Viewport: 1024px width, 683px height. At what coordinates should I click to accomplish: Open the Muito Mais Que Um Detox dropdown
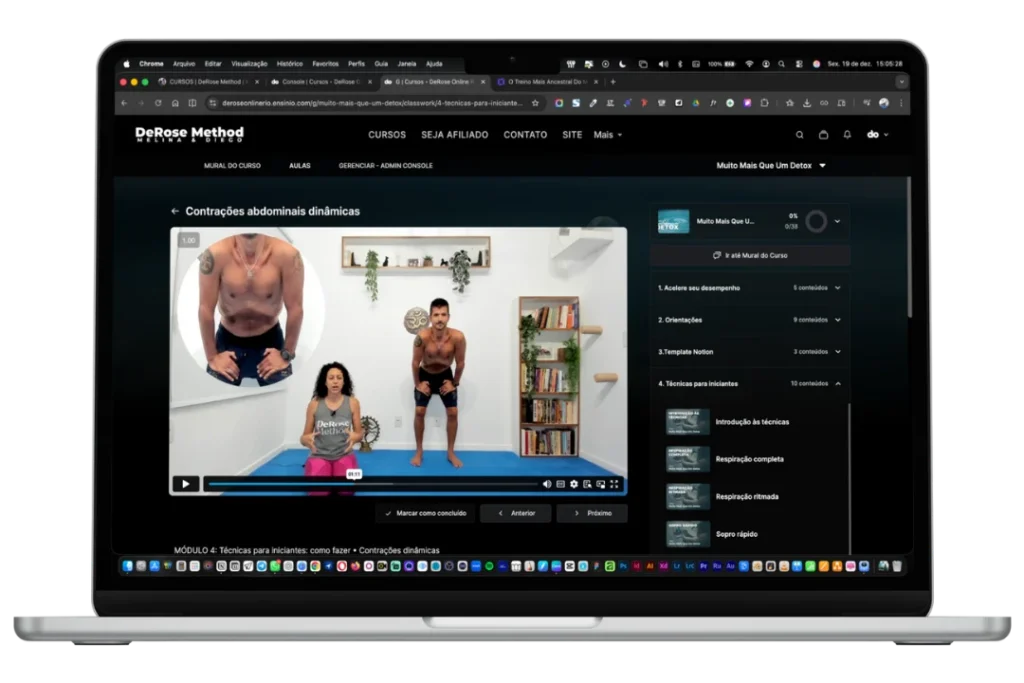coord(771,166)
